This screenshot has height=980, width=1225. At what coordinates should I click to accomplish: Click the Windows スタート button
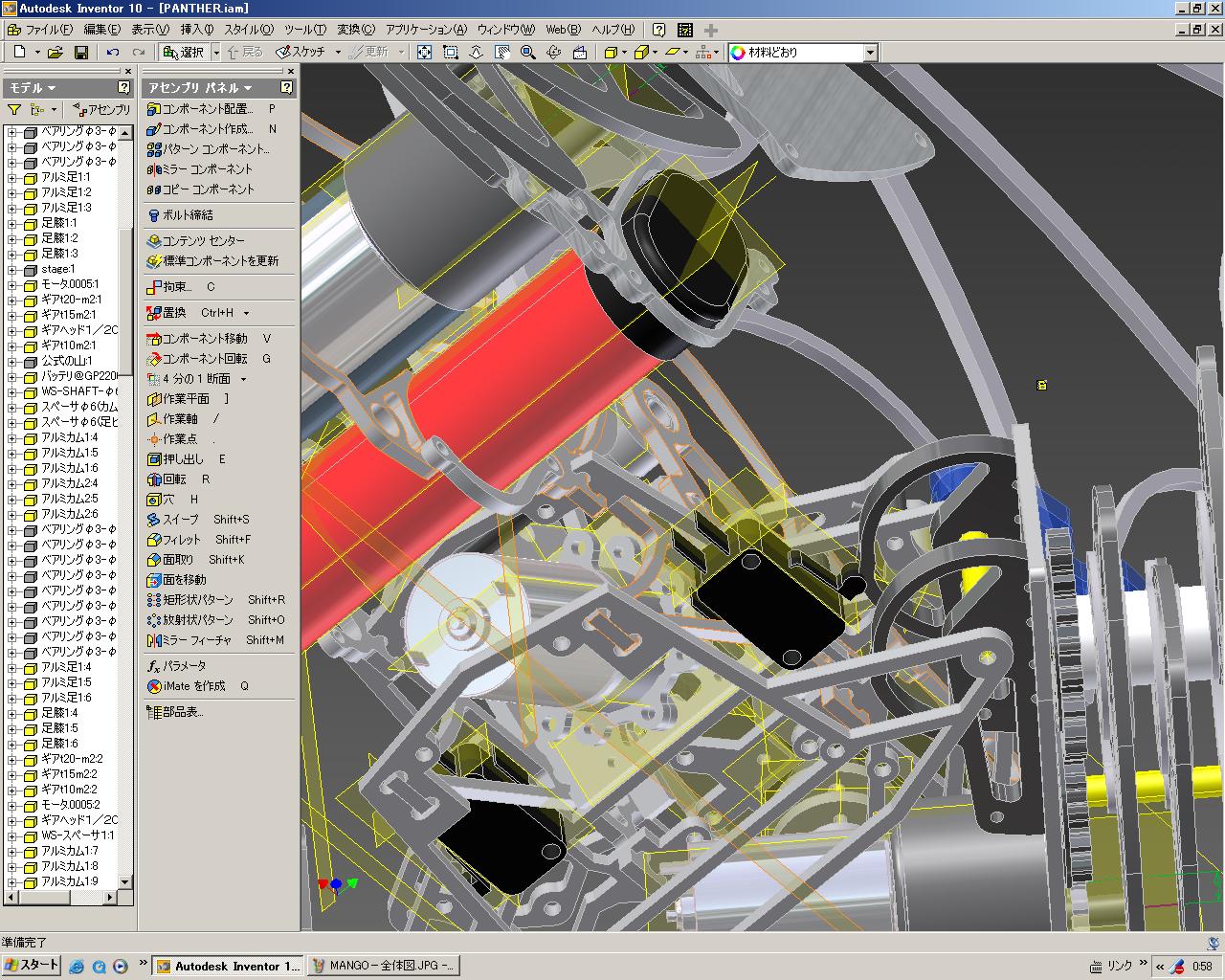32,966
